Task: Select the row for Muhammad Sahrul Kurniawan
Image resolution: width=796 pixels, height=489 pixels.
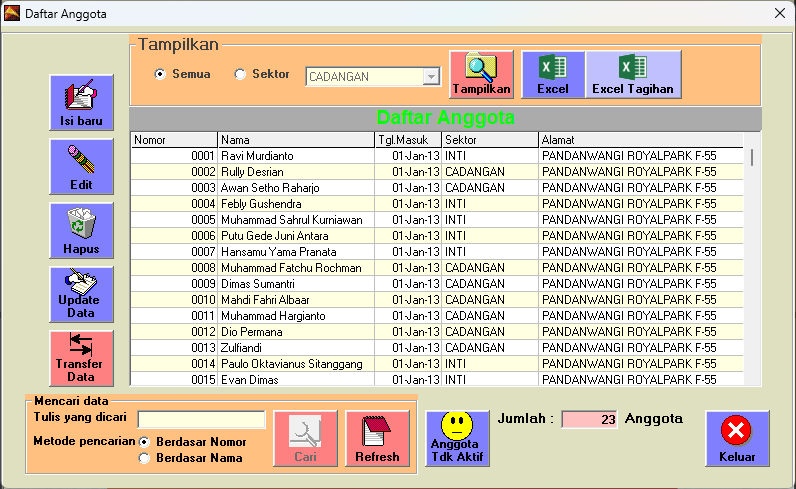Action: 437,220
